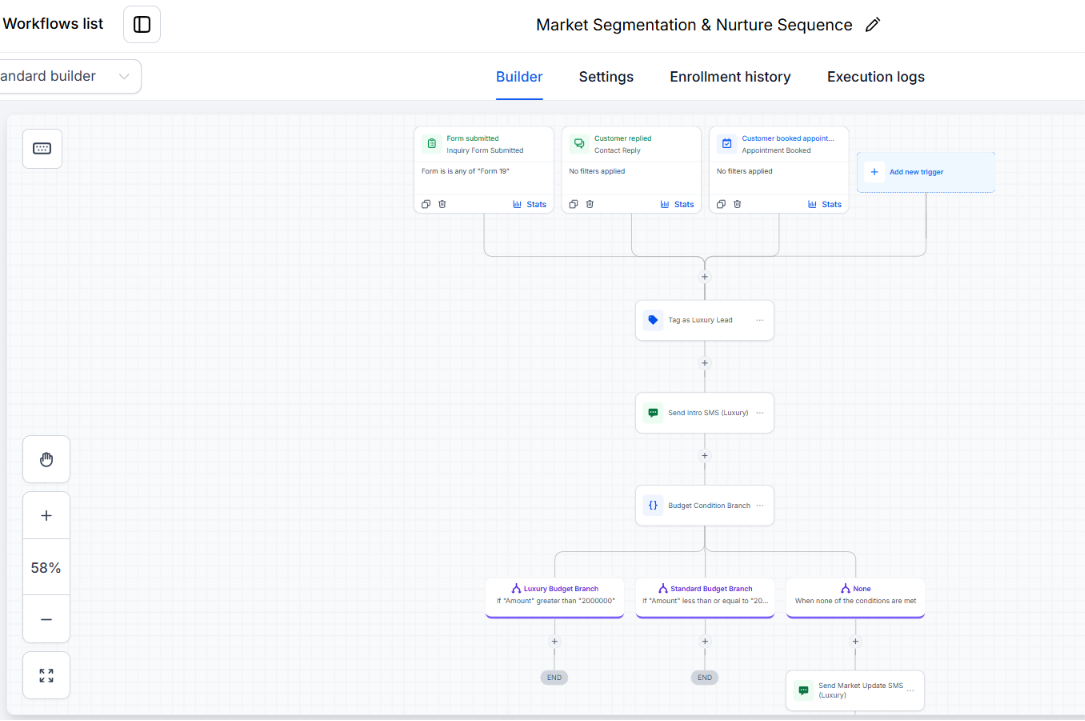Open options menu for Tag as Luxury Lead
Image resolution: width=1085 pixels, height=721 pixels.
coord(760,320)
